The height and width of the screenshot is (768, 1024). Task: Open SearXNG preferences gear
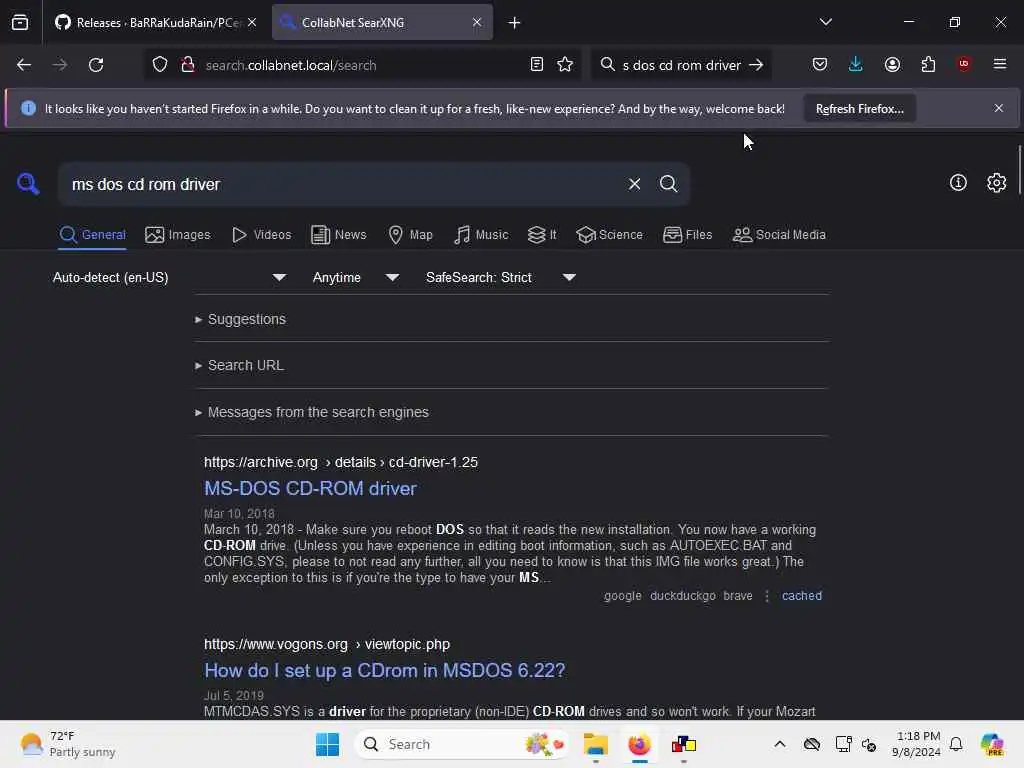996,182
